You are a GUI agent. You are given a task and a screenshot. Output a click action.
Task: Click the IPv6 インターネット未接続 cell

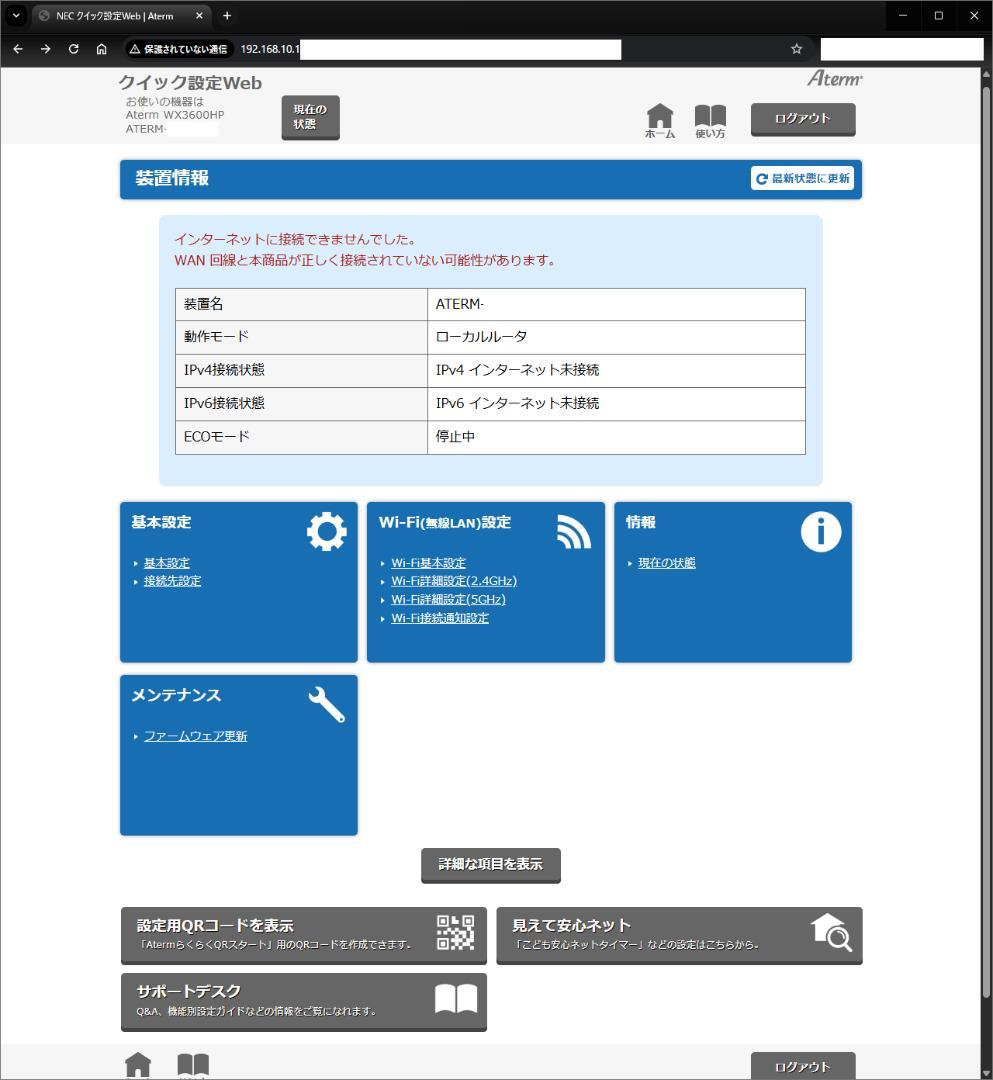(x=616, y=404)
